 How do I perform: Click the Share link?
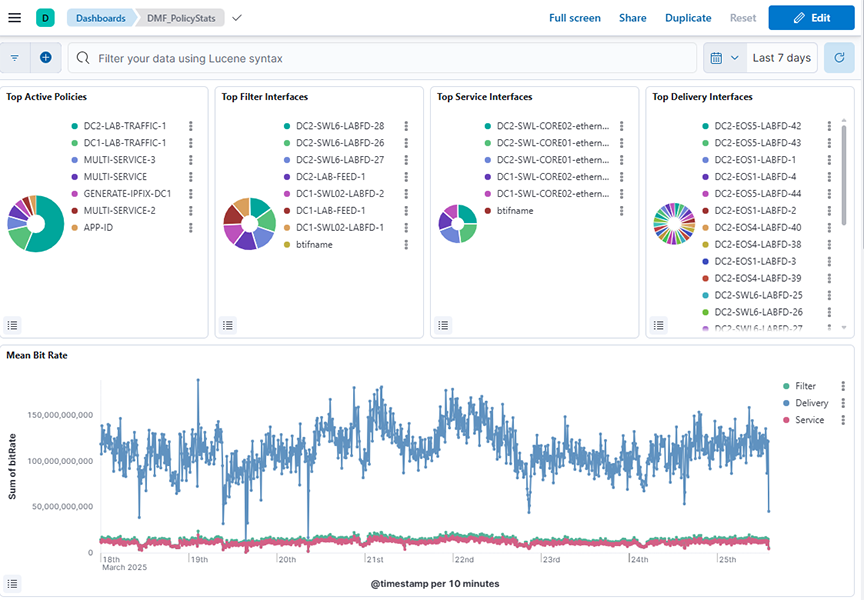tap(632, 18)
